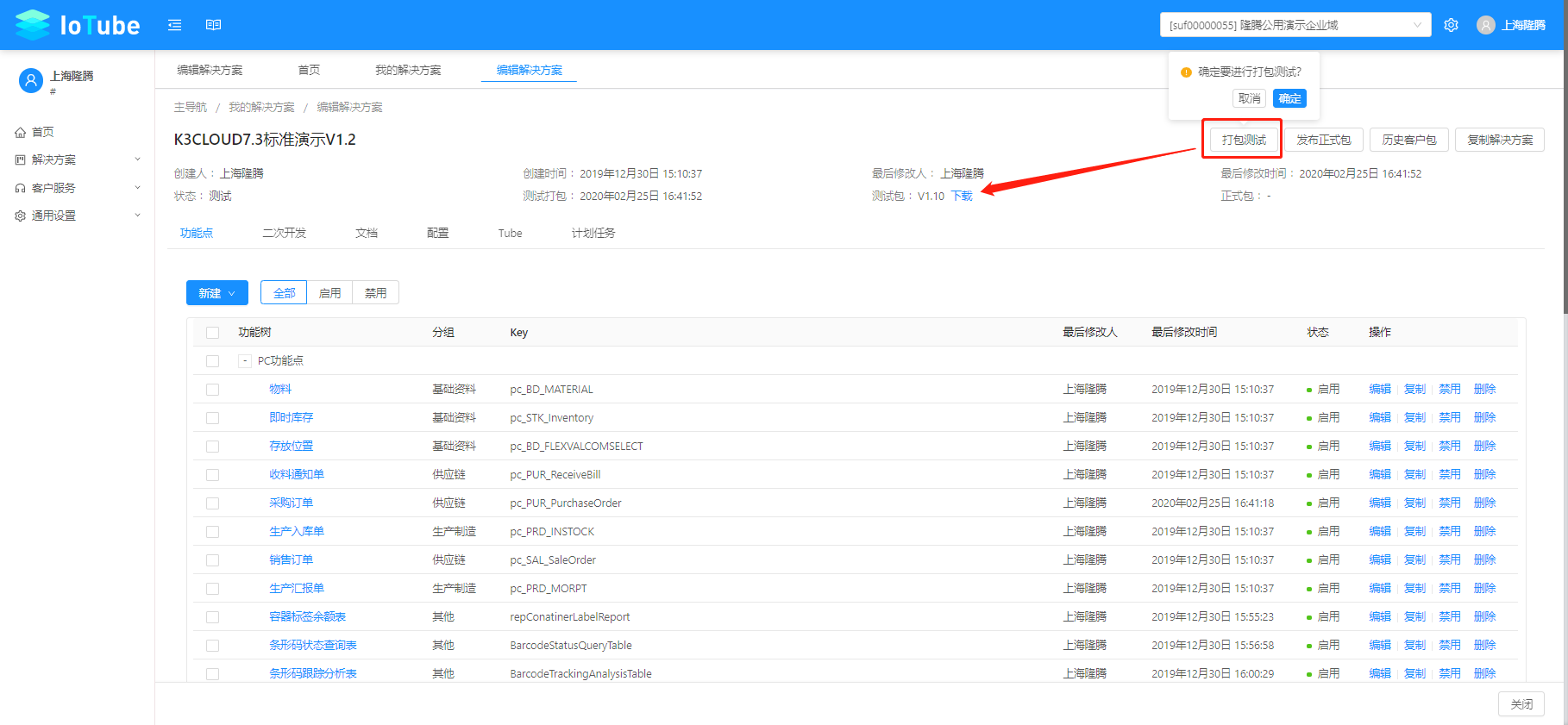The image size is (1568, 725).
Task: Click 复制解决方案 button
Action: tap(1500, 140)
